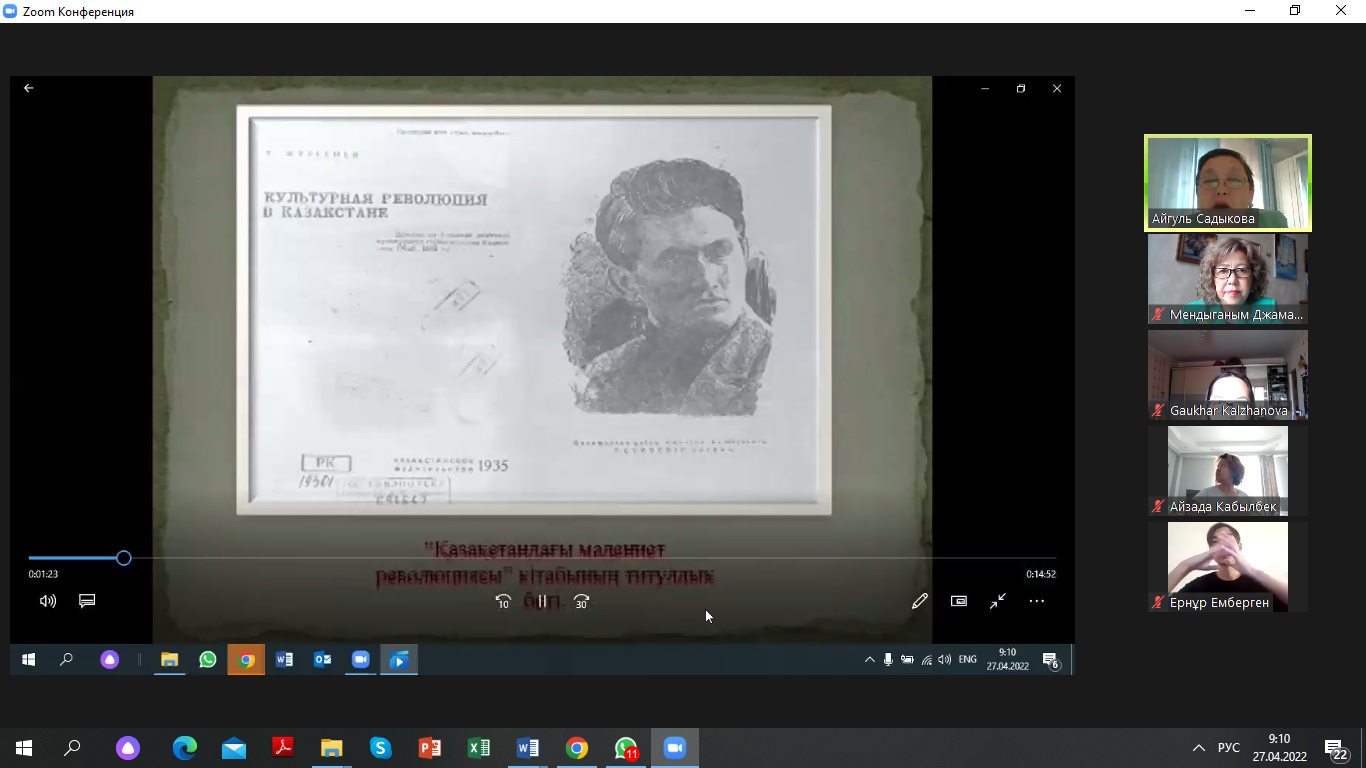The image size is (1366, 768).
Task: Click Word in shared screen taskbar
Action: click(x=284, y=660)
